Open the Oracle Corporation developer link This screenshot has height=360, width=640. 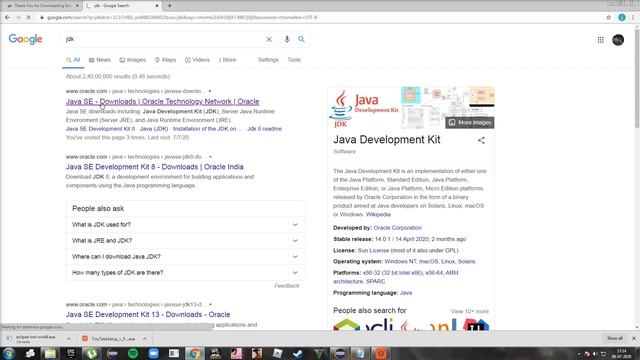398,228
